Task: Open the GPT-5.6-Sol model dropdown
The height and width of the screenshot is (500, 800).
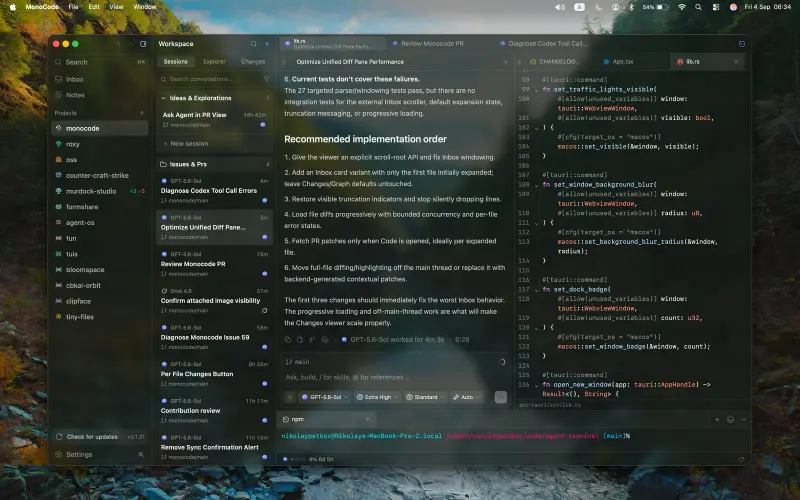Action: pyautogui.click(x=325, y=397)
